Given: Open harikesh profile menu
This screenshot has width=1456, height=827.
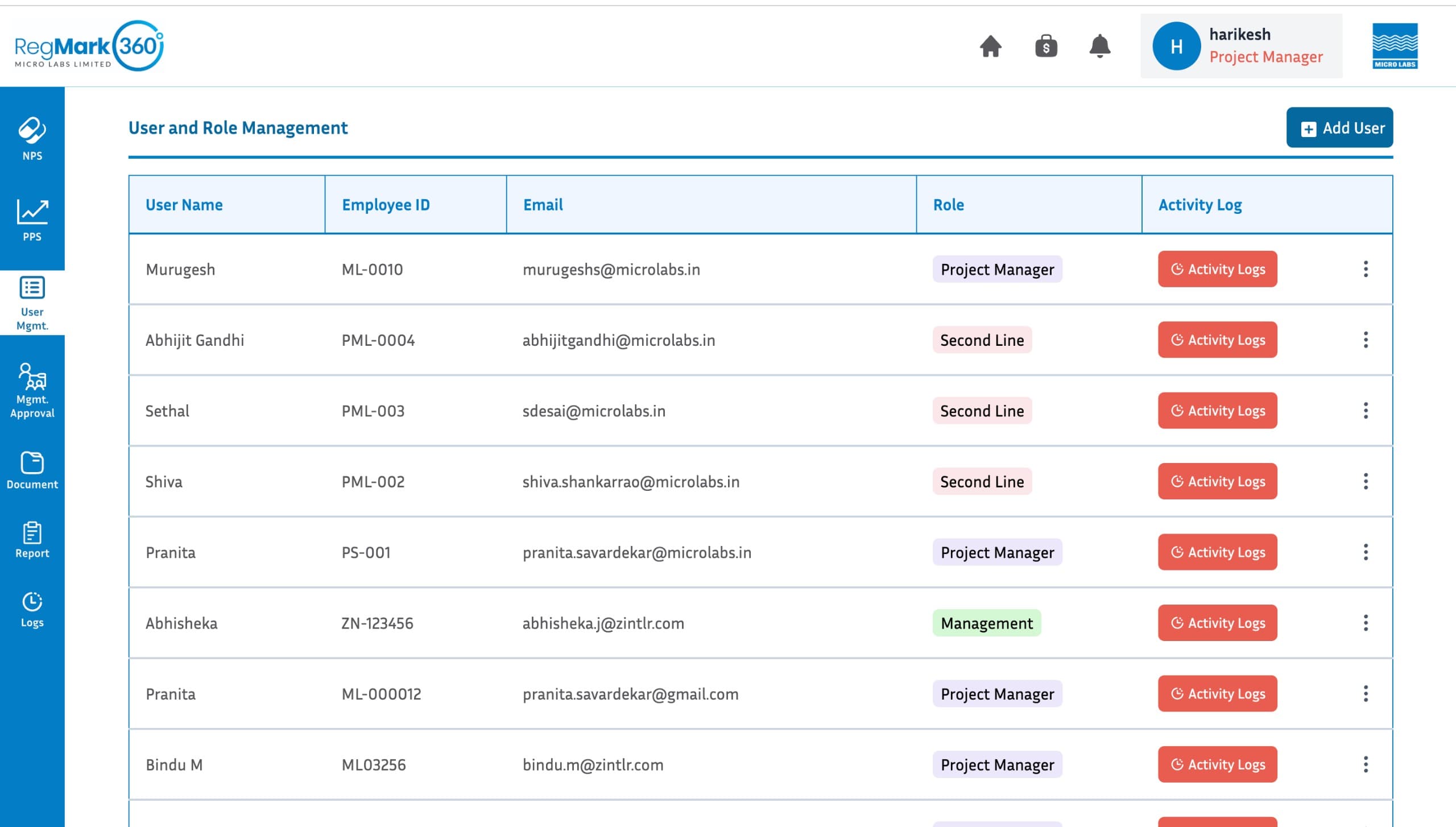Looking at the screenshot, I should point(1240,46).
